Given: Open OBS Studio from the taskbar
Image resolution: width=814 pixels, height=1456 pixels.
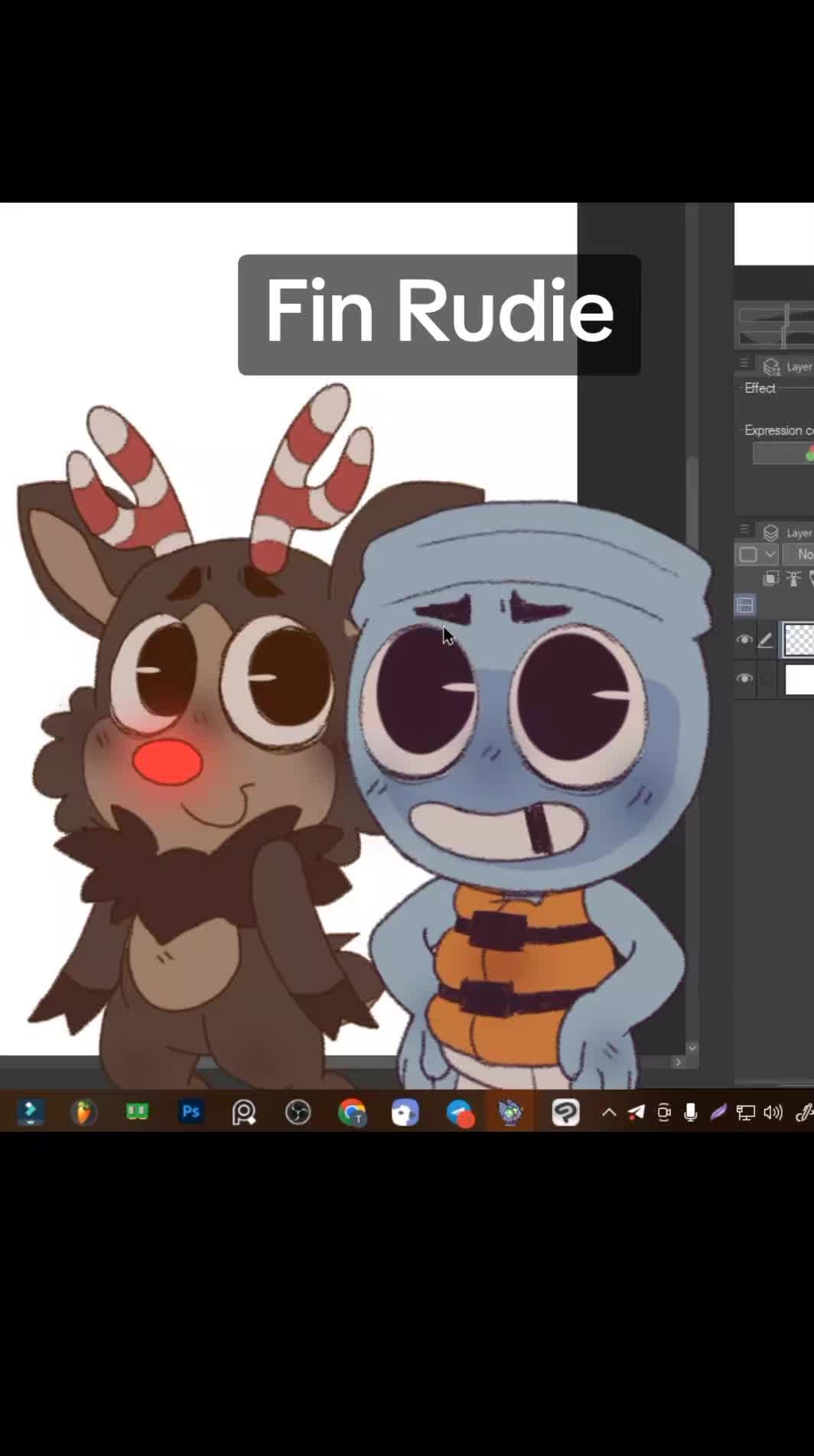Looking at the screenshot, I should coord(298,1113).
